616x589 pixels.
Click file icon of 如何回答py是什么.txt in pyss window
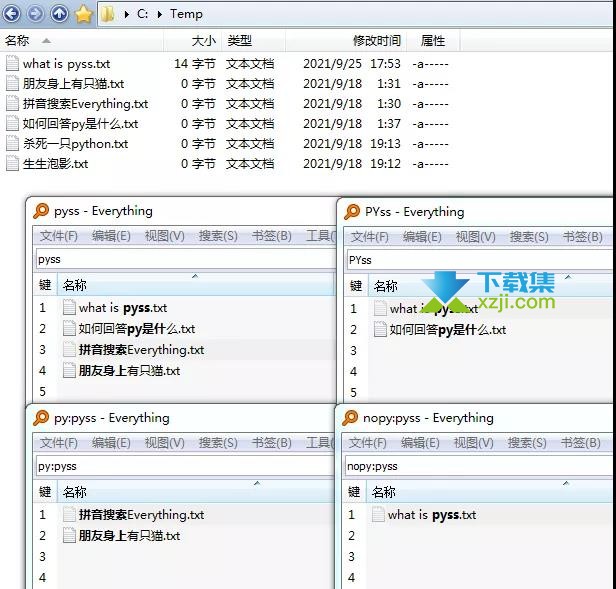pos(69,328)
